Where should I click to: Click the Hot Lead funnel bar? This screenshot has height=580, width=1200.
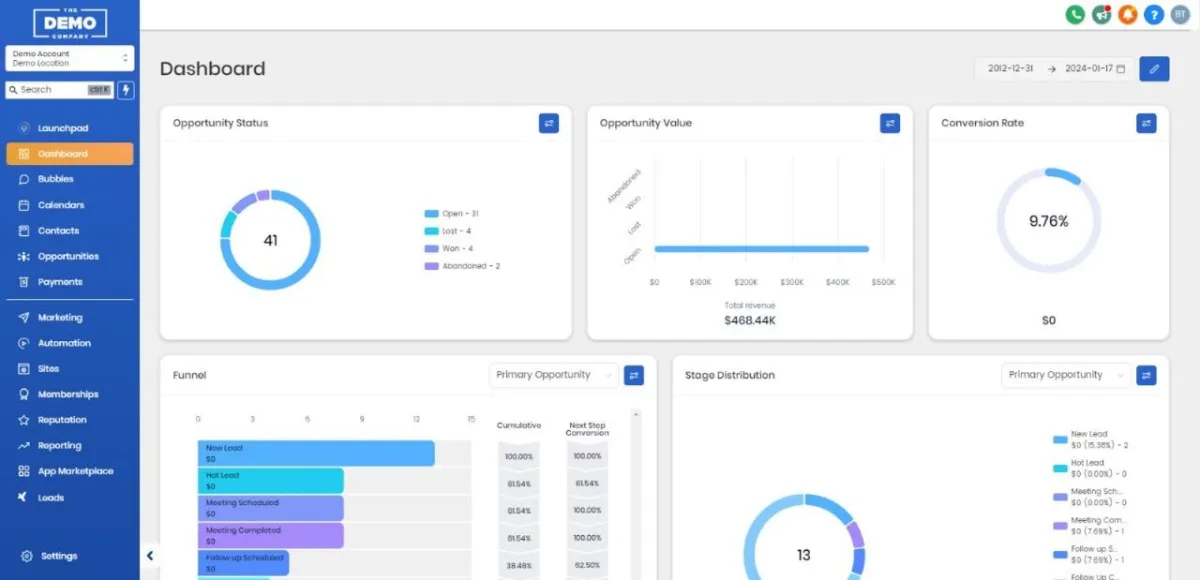pyautogui.click(x=271, y=481)
